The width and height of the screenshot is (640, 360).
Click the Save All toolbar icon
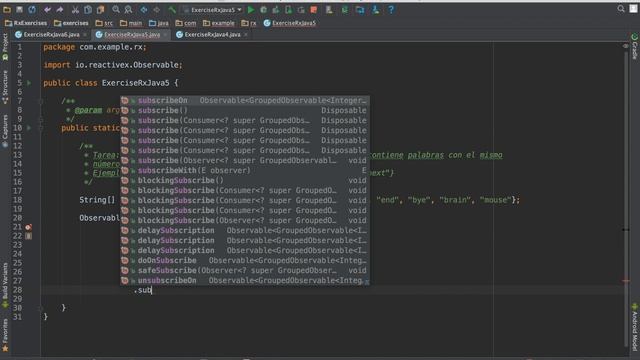point(19,9)
